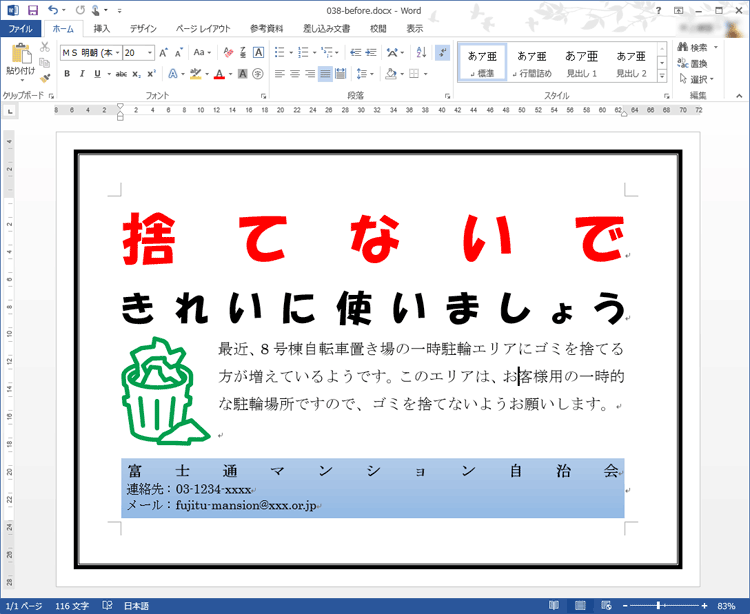Click the Align Left icon

(x=280, y=74)
